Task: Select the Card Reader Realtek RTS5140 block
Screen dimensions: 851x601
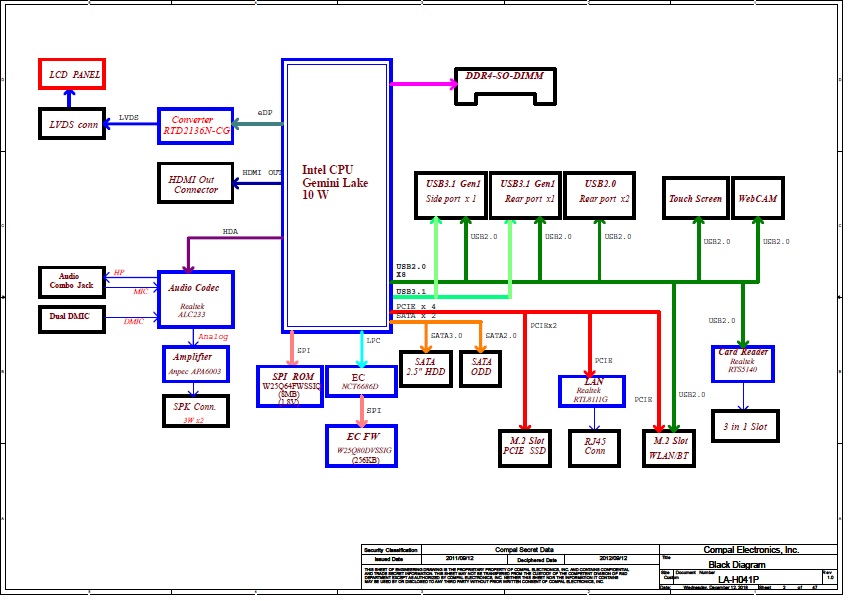Action: tap(742, 364)
